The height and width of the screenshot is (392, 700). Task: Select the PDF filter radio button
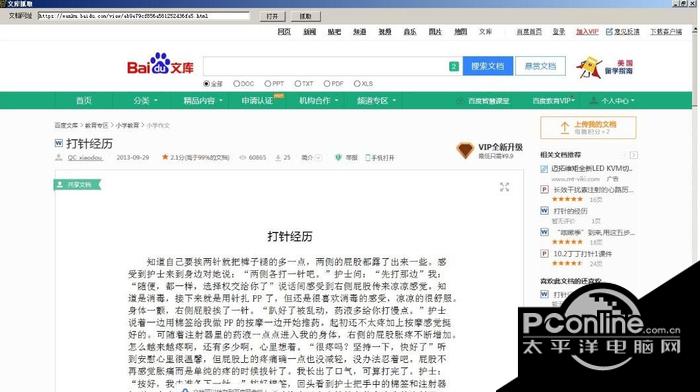(327, 83)
